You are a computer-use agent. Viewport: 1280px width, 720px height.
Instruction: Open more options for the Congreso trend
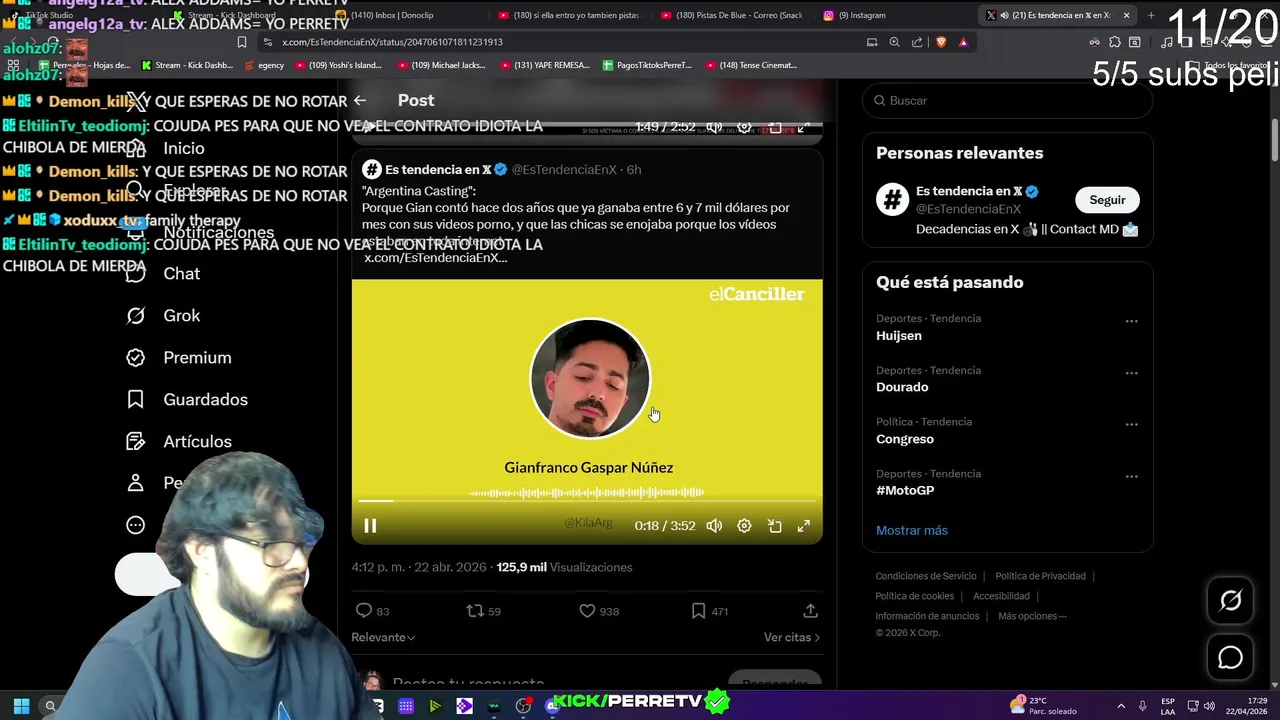pyautogui.click(x=1131, y=424)
